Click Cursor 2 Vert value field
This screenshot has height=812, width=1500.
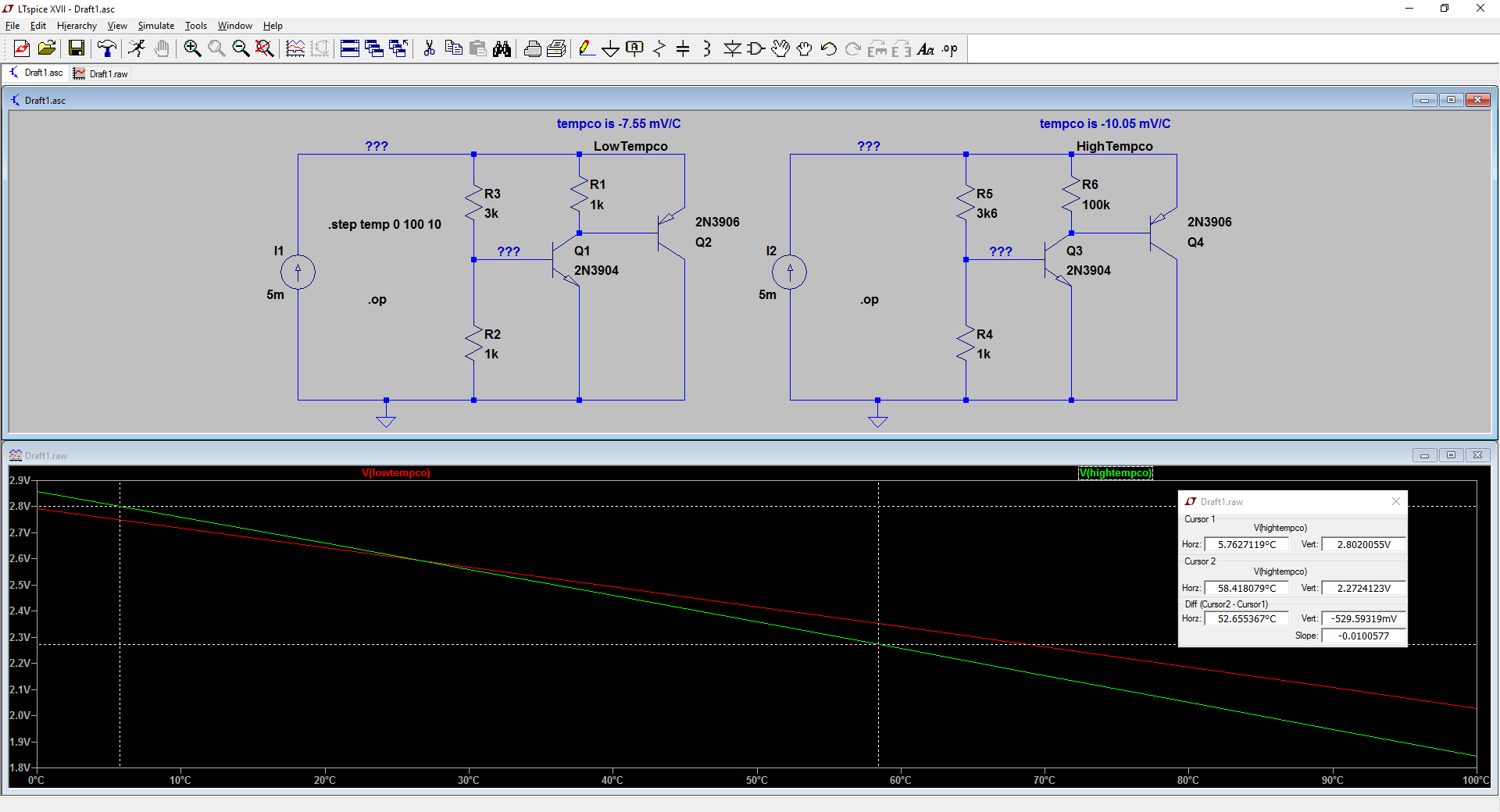[x=1363, y=588]
